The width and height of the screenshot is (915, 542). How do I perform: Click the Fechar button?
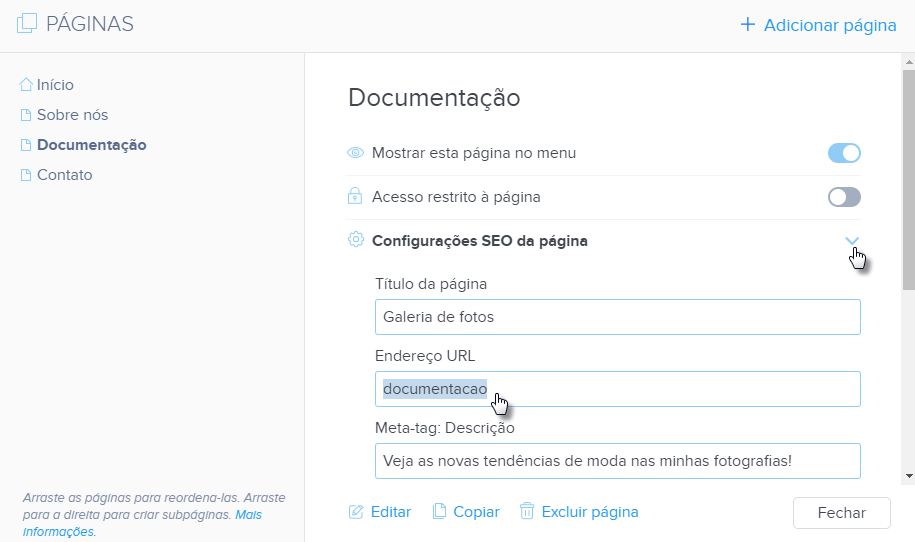pyautogui.click(x=841, y=512)
